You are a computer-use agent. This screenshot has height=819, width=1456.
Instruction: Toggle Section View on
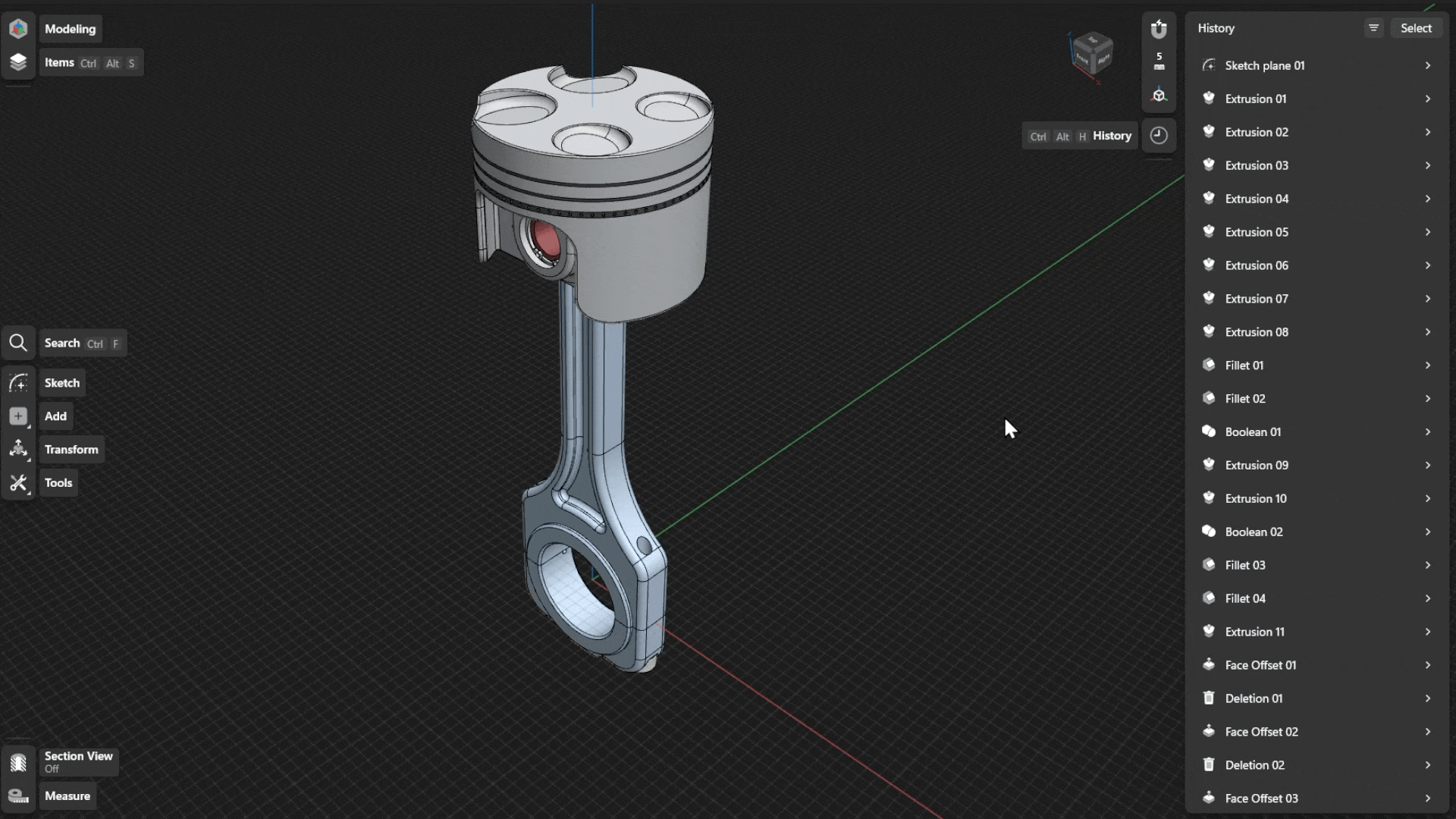click(x=18, y=761)
